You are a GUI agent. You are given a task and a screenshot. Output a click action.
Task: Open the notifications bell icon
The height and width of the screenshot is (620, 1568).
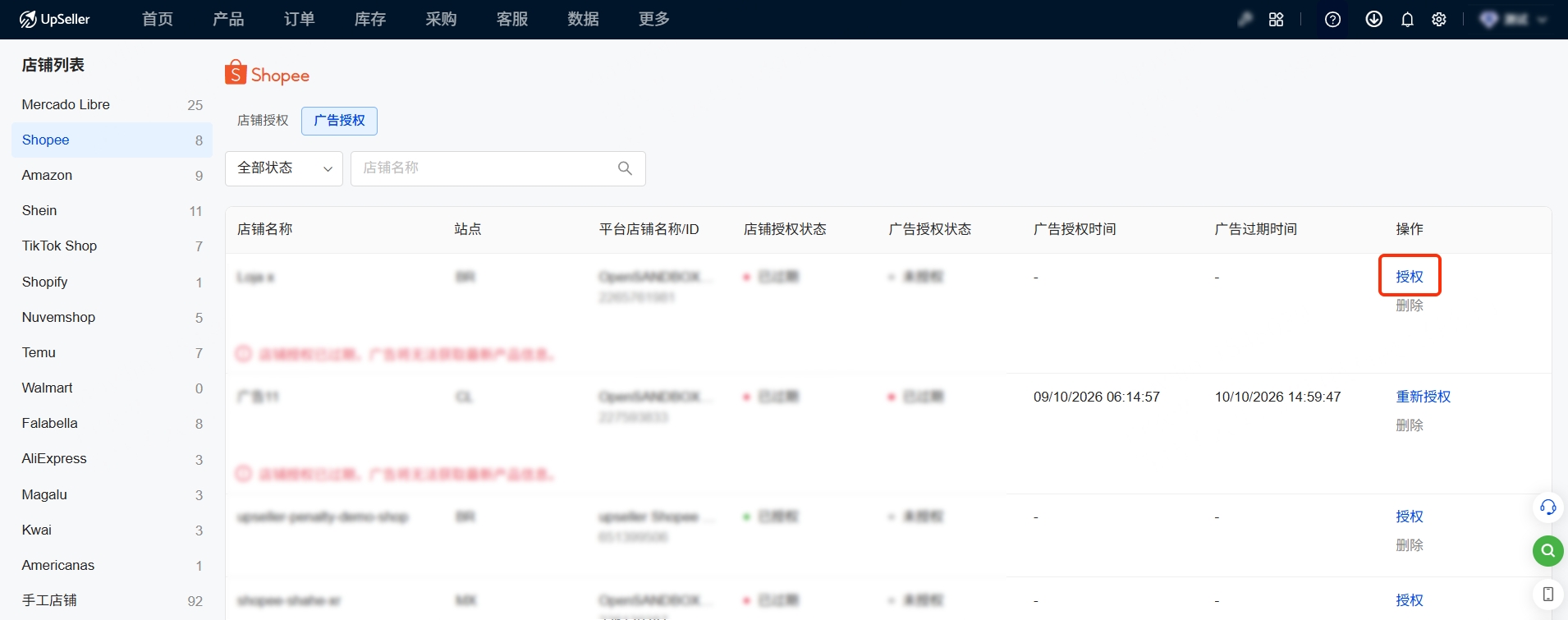coord(1407,19)
